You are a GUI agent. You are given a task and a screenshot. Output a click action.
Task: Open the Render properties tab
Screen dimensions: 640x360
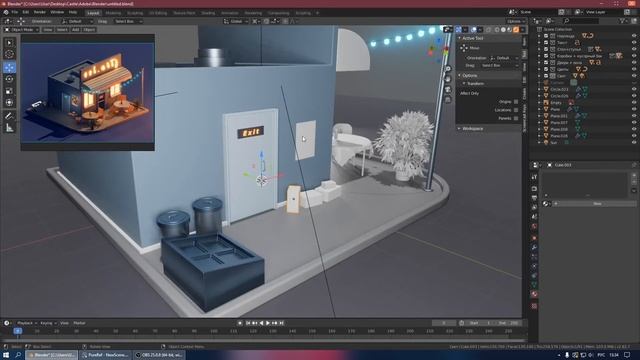[534, 189]
